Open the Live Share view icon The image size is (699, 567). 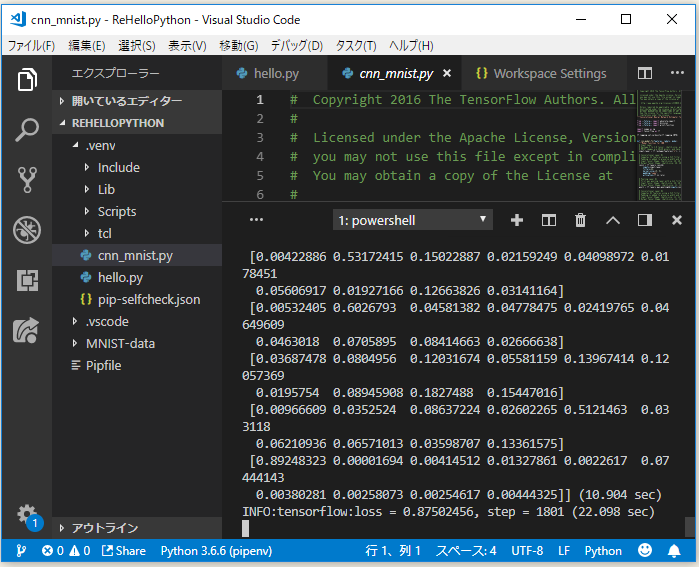(x=27, y=330)
